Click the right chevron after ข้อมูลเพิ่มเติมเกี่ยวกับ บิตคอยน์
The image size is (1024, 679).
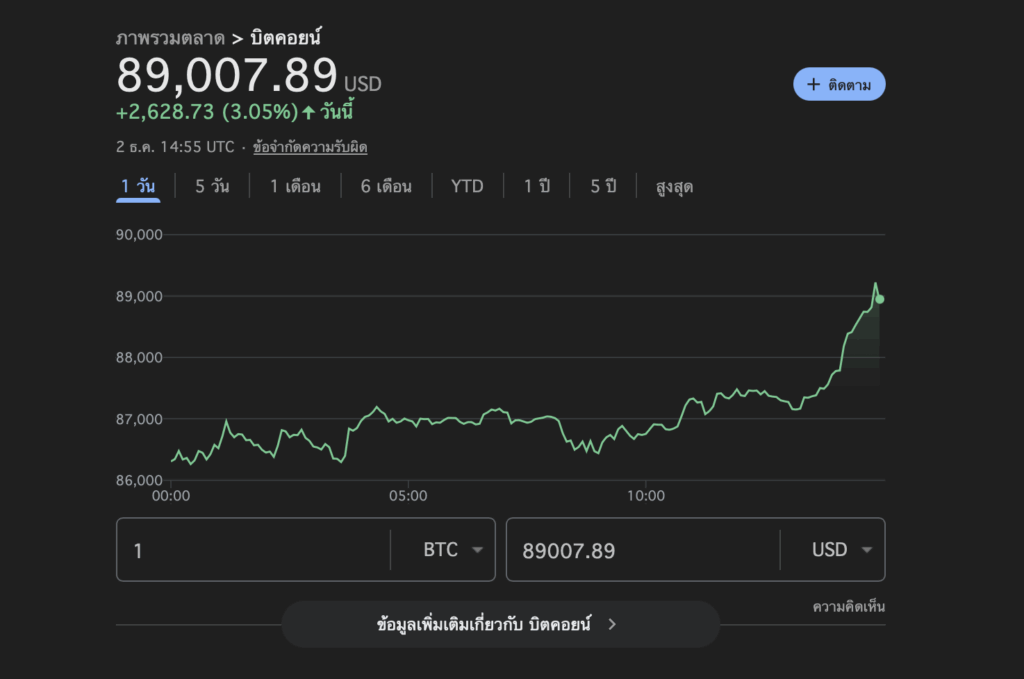(x=612, y=624)
